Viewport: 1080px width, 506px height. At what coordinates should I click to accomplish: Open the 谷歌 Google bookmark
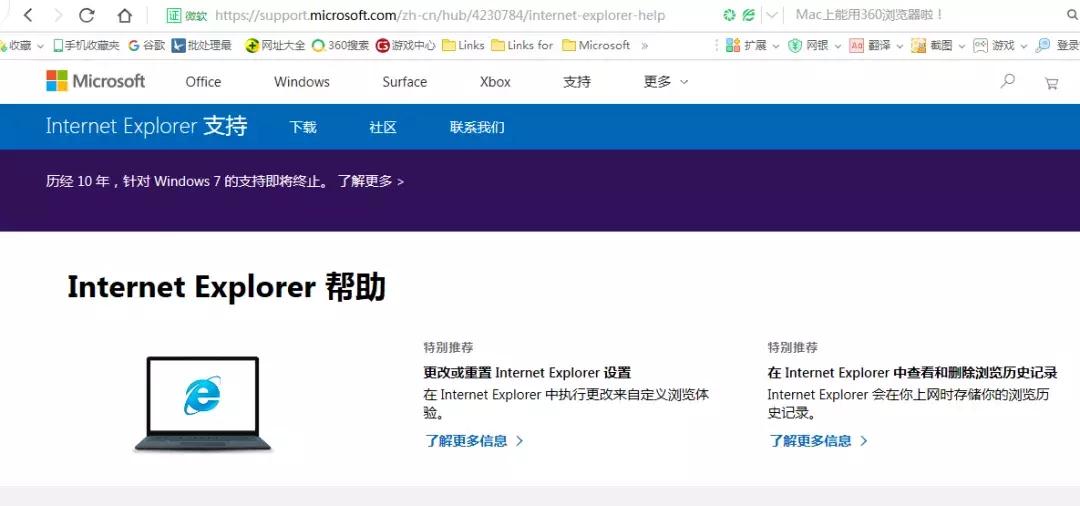[147, 45]
